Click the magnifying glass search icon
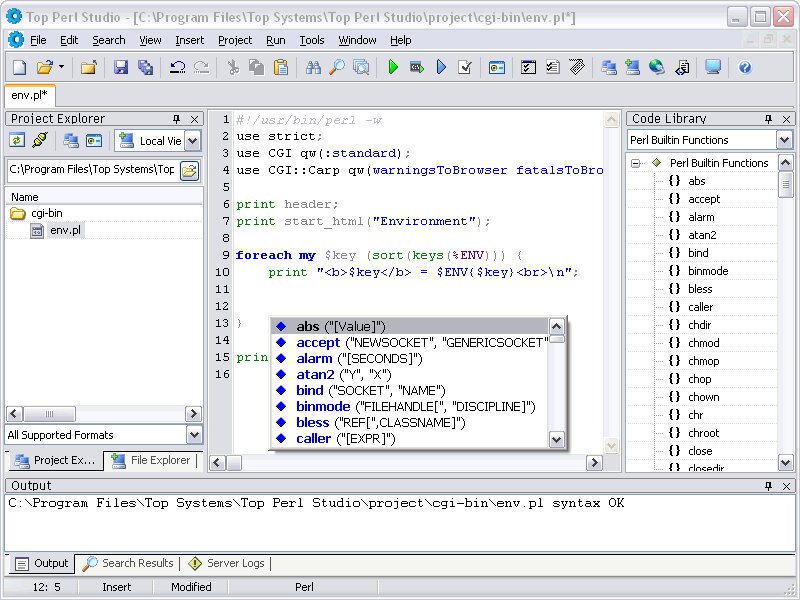800x600 pixels. click(337, 67)
